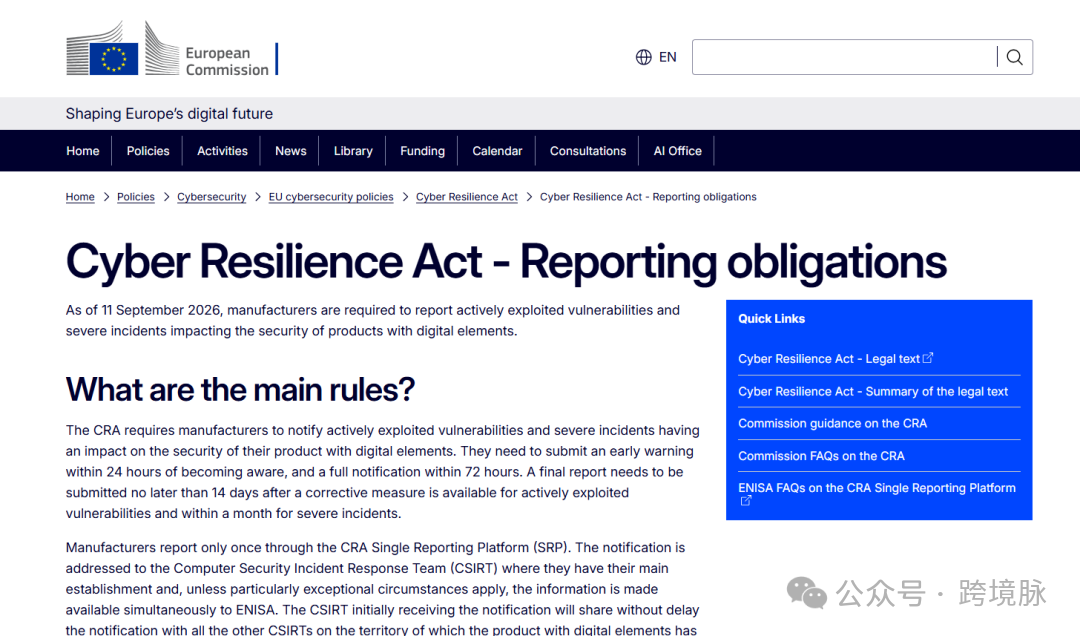
Task: Click the search magnifier icon
Action: 1015,57
